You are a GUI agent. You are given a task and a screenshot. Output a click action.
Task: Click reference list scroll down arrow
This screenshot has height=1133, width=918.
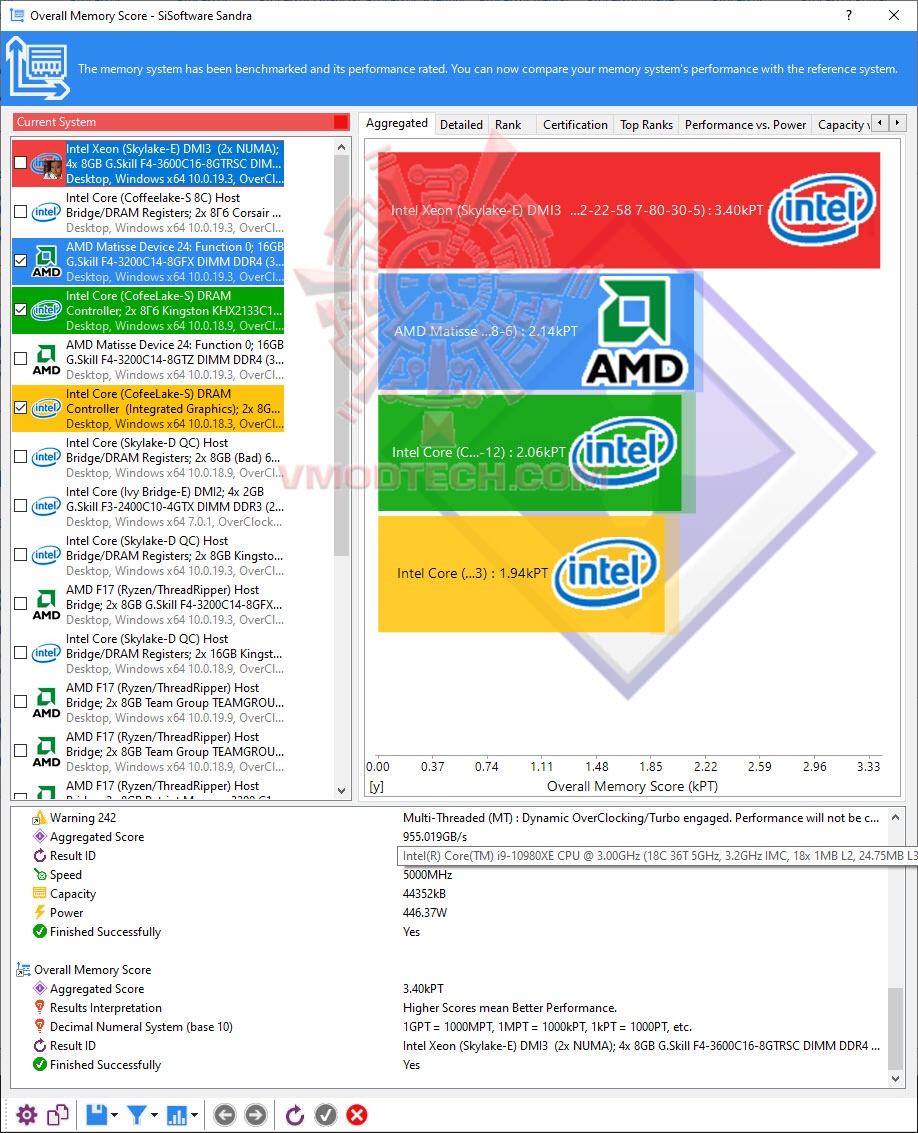click(x=342, y=790)
